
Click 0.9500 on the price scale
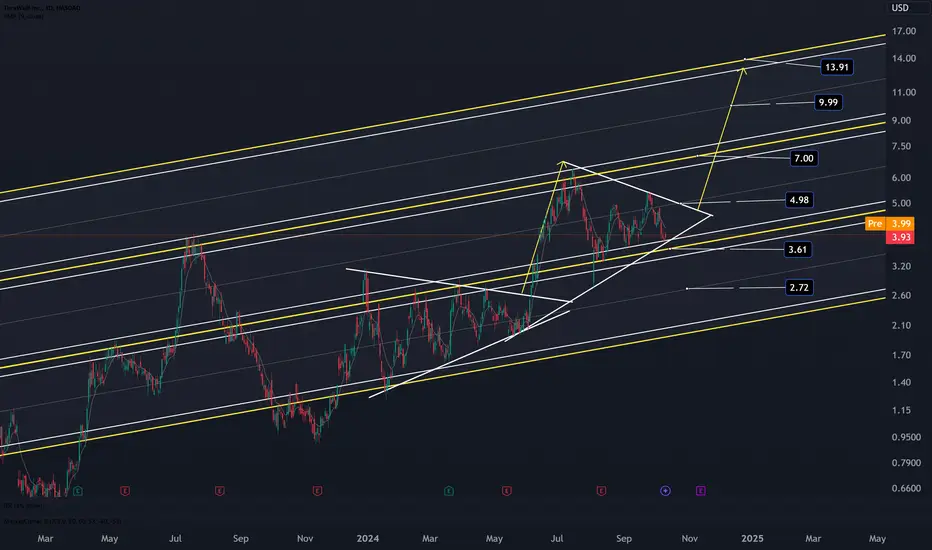[x=906, y=436]
